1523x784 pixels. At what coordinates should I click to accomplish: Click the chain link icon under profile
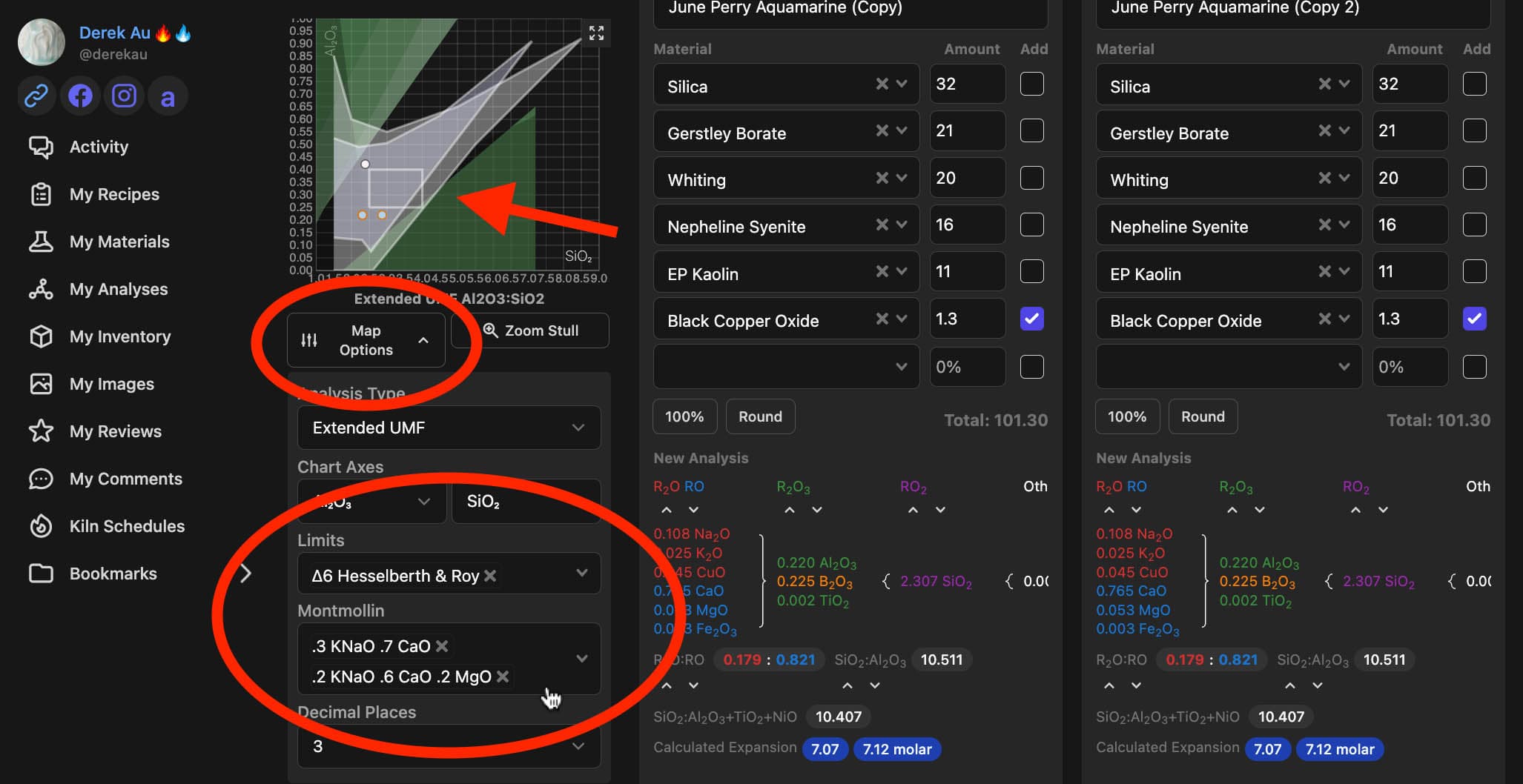(36, 96)
